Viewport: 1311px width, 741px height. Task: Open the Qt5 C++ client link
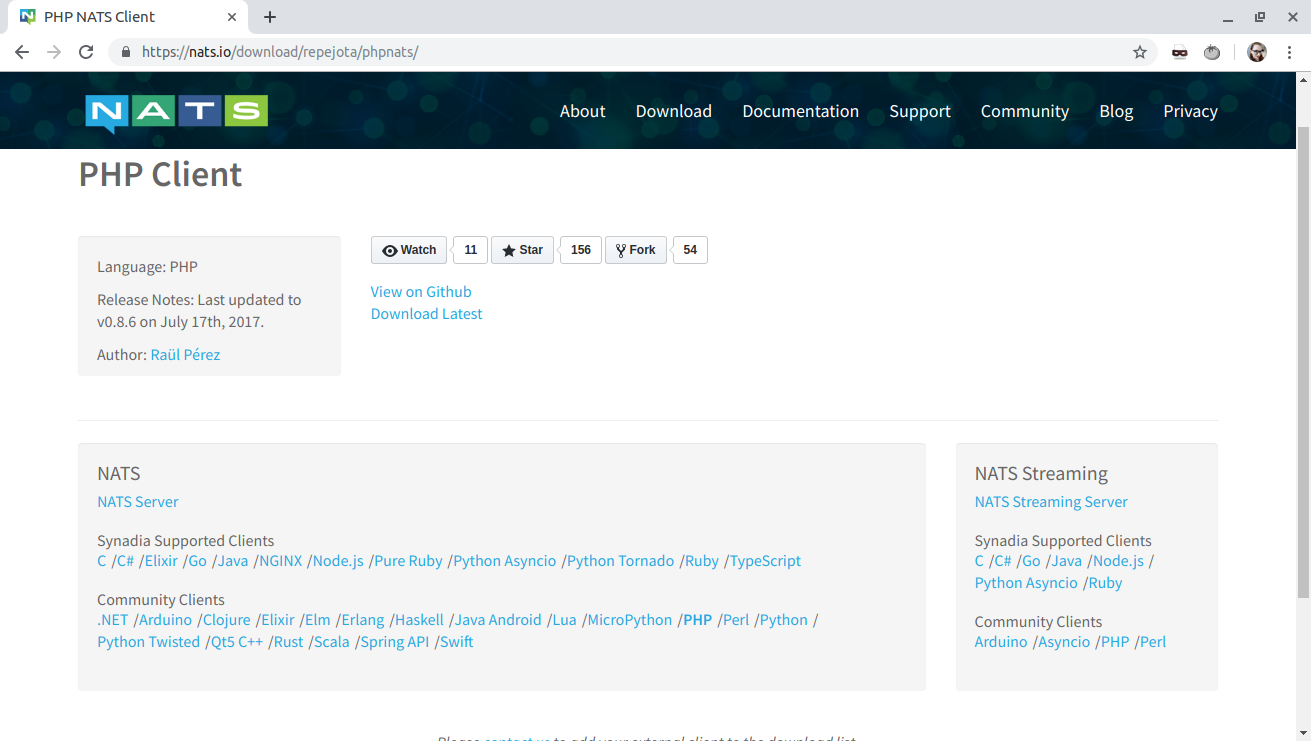[x=236, y=642]
